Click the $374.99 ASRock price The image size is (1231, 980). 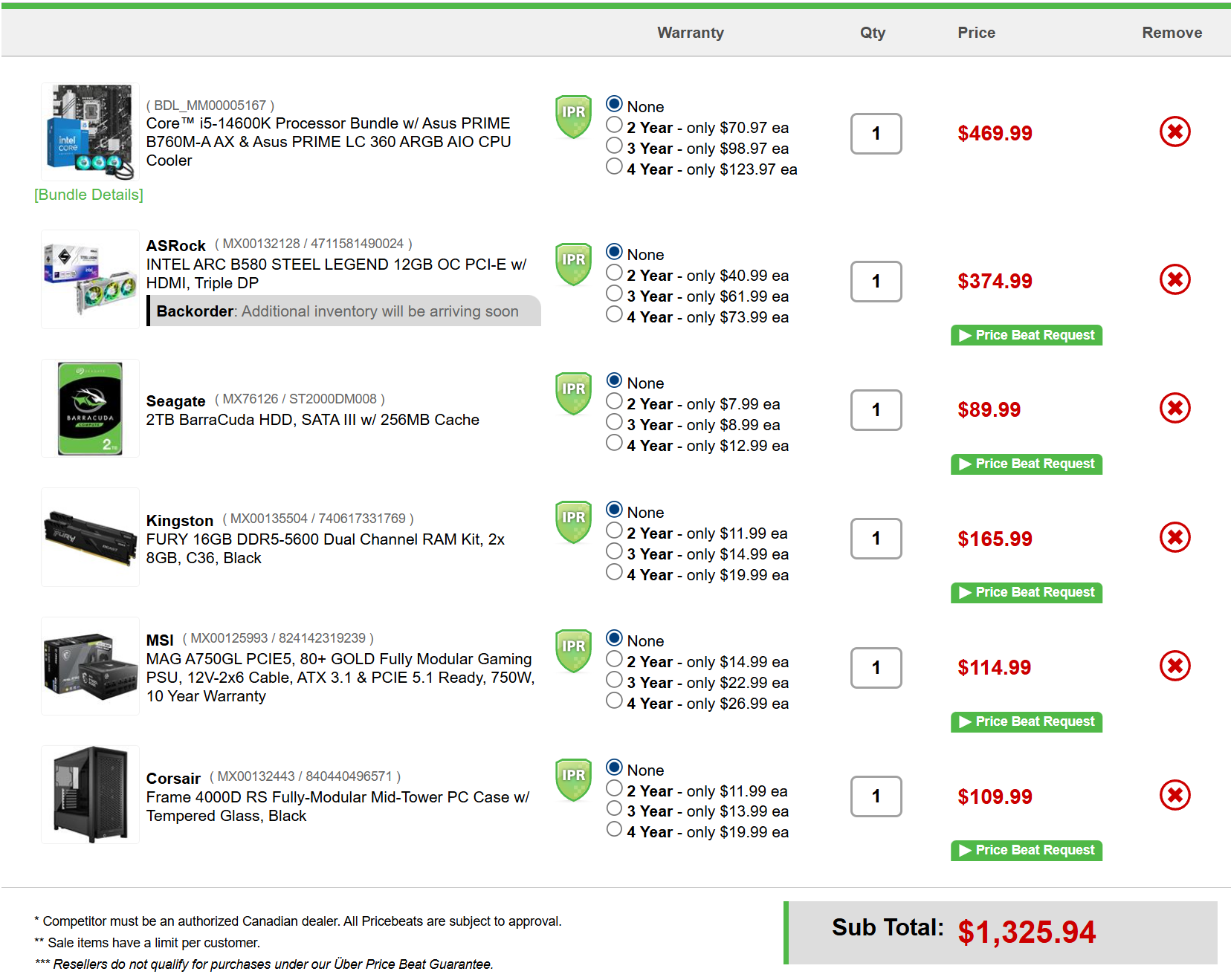coord(995,282)
